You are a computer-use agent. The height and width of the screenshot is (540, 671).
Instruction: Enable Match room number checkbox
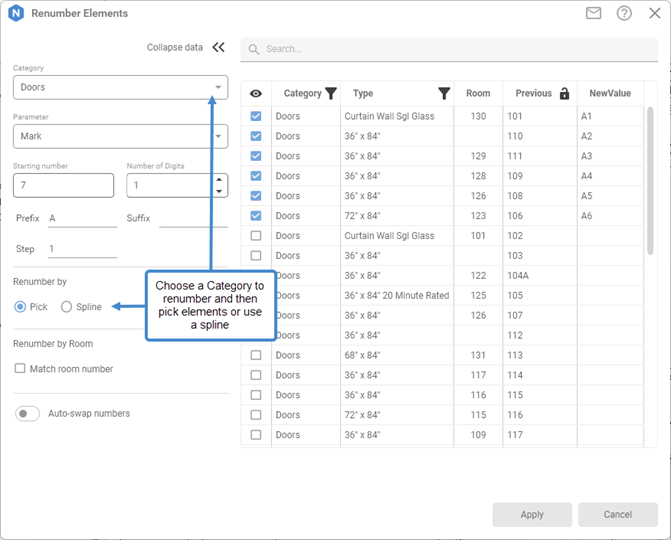click(20, 369)
